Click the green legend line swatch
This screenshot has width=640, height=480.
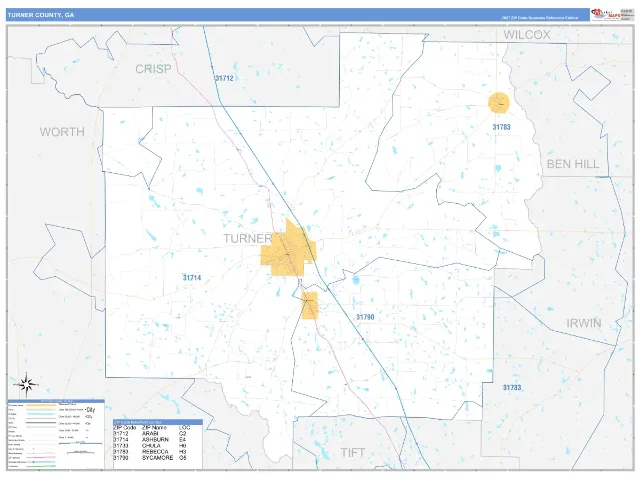click(41, 466)
